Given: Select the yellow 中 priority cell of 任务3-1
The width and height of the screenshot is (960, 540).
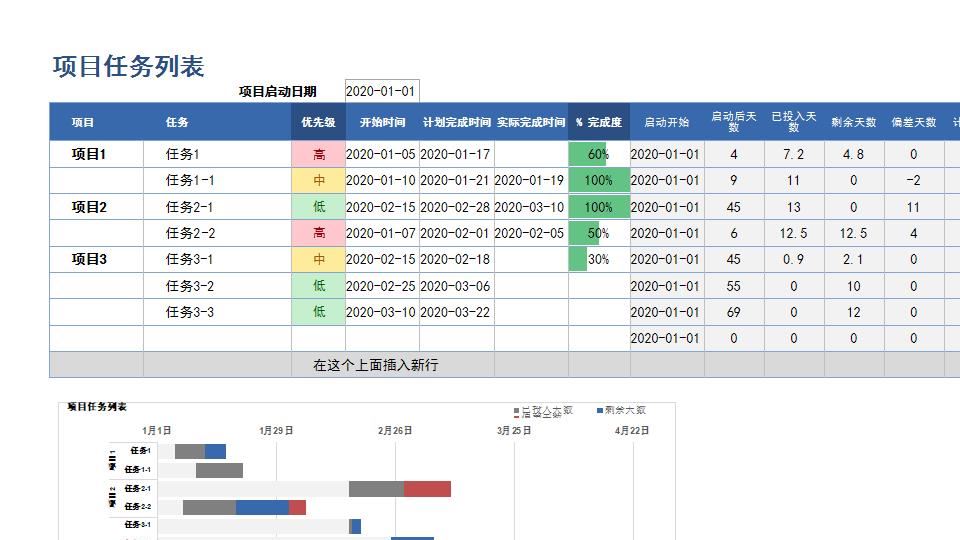Looking at the screenshot, I should (318, 260).
